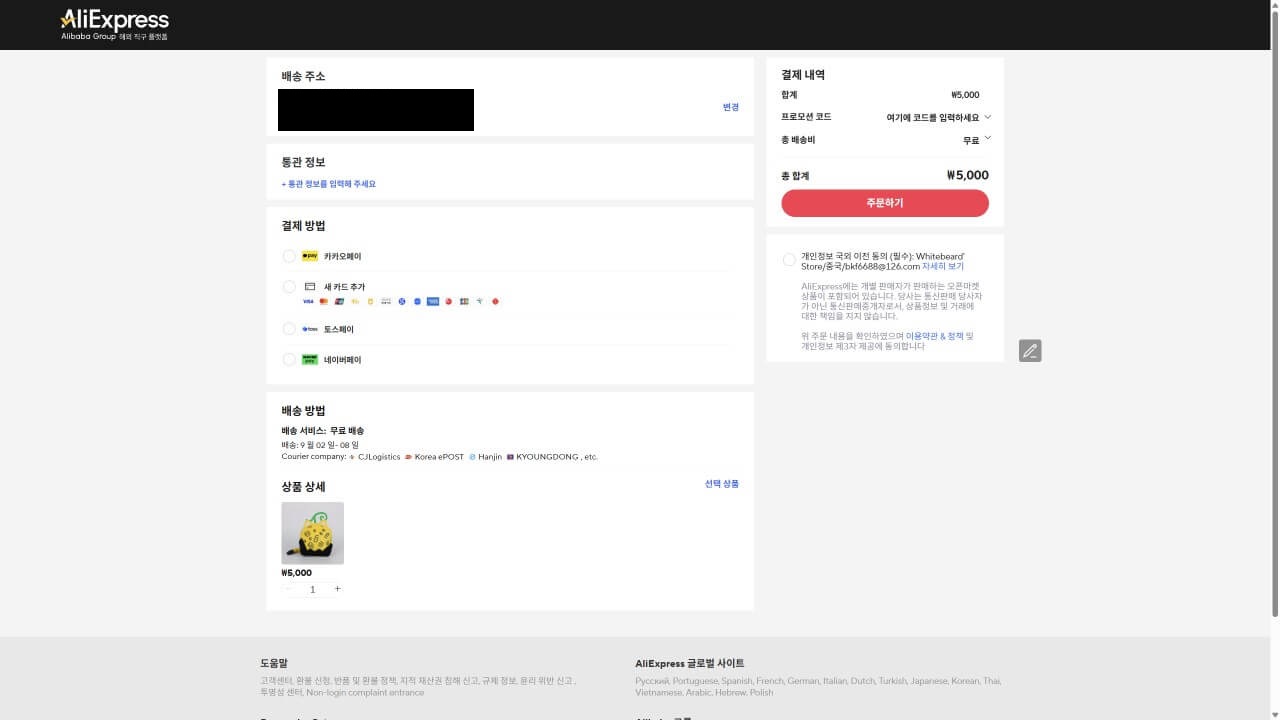
Task: Open the 고객센터 footer link
Action: click(x=275, y=681)
